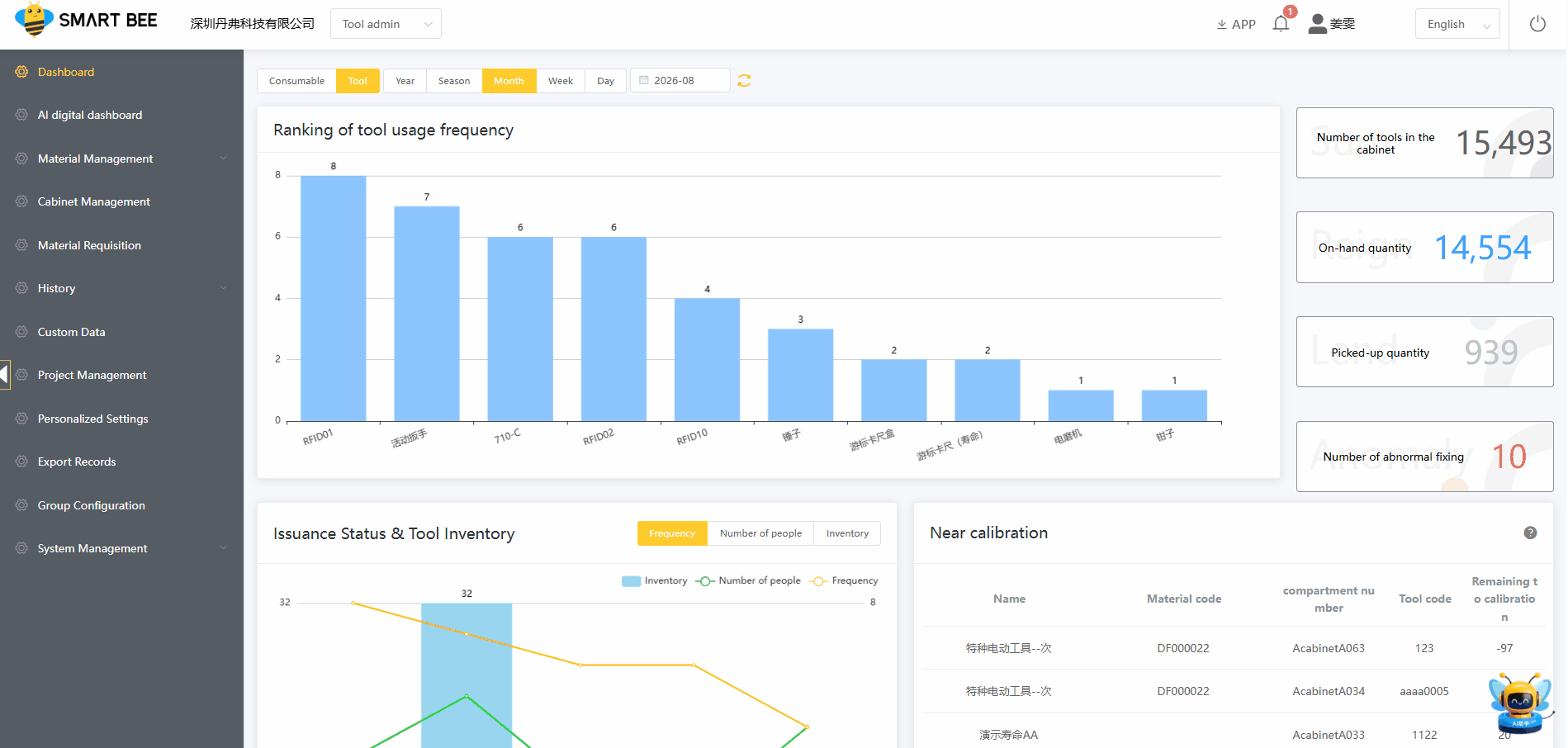Expand the History menu
Viewport: 1568px width, 748px height.
tap(121, 288)
